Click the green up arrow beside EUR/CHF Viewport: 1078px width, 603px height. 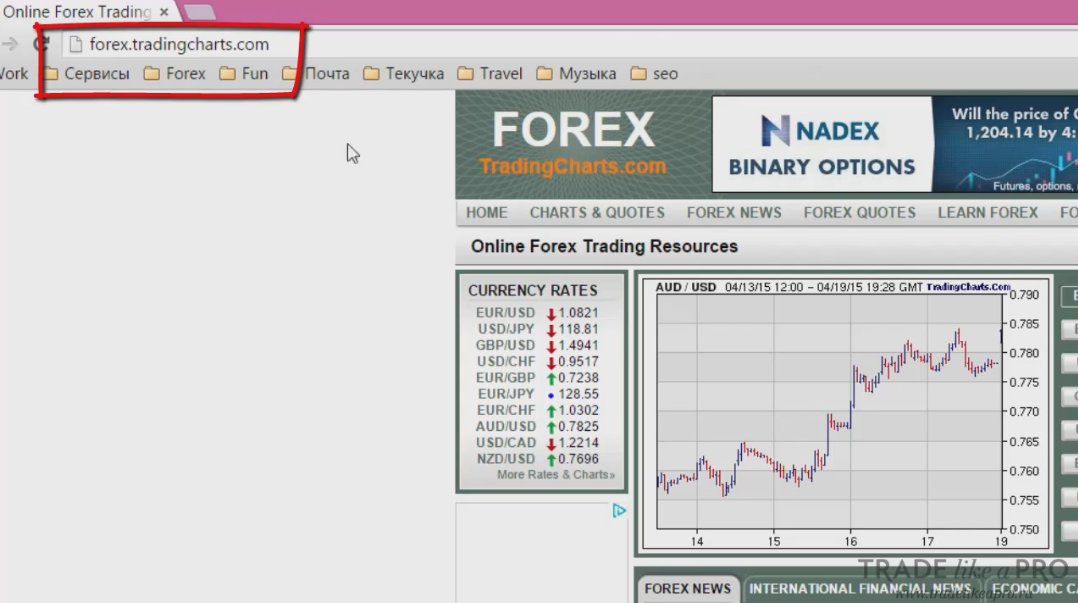[x=551, y=411]
